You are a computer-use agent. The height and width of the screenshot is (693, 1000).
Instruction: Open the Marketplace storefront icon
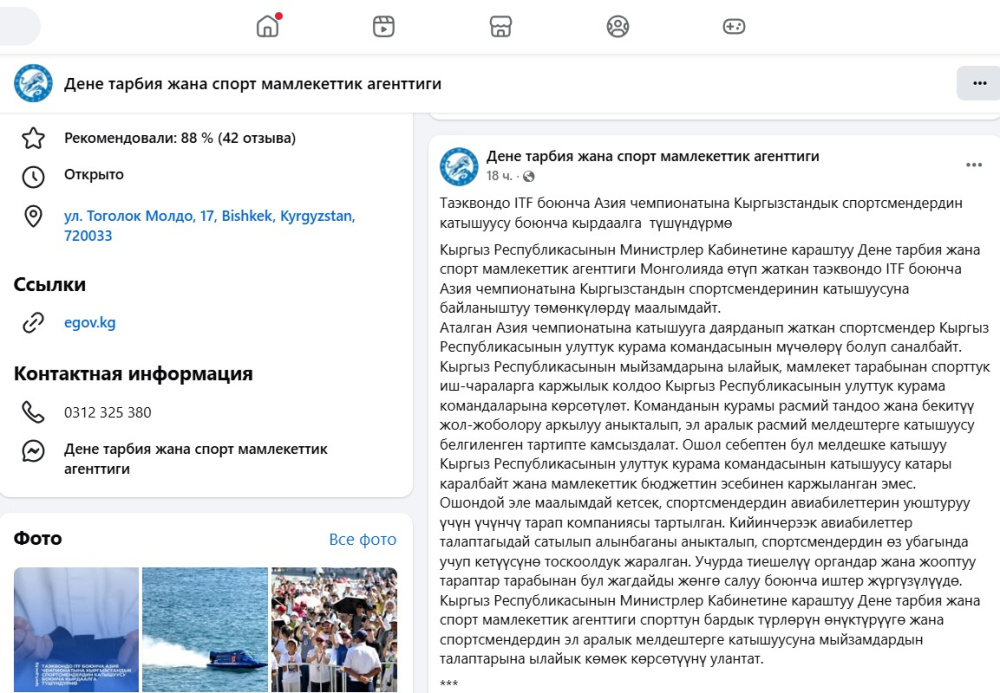[501, 26]
